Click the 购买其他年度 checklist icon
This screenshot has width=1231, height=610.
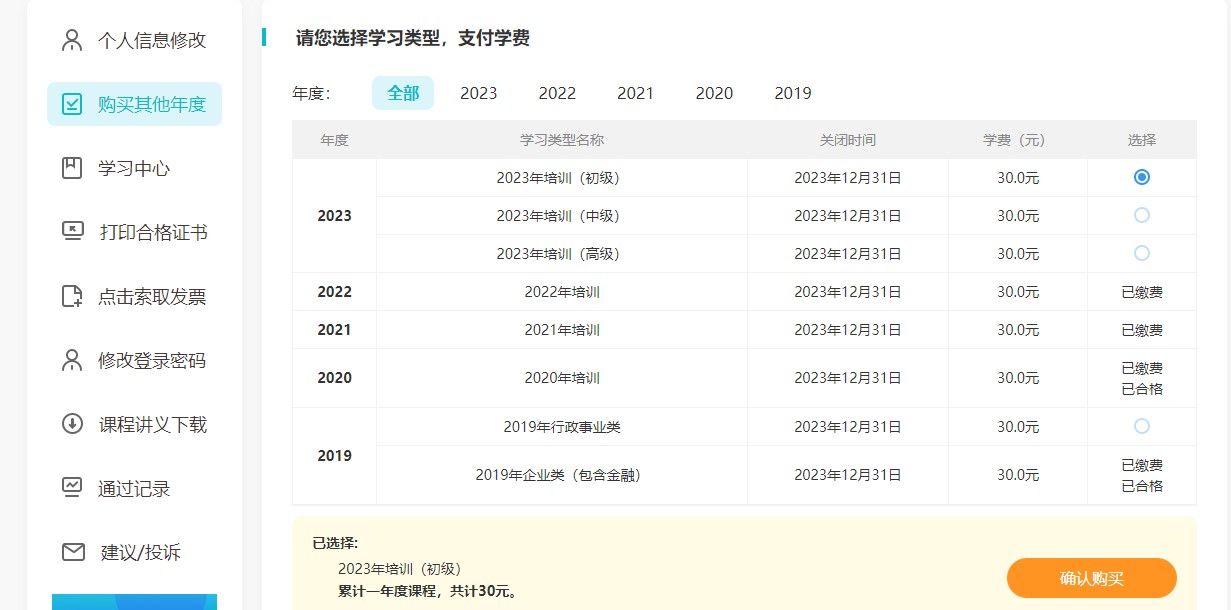coord(71,103)
